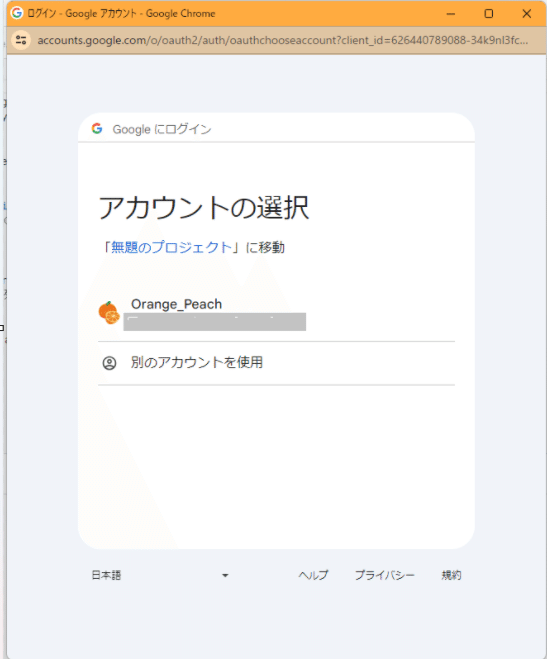This screenshot has width=547, height=659.
Task: Click the person icon beside 別のアカウントを使用
Action: (110, 363)
